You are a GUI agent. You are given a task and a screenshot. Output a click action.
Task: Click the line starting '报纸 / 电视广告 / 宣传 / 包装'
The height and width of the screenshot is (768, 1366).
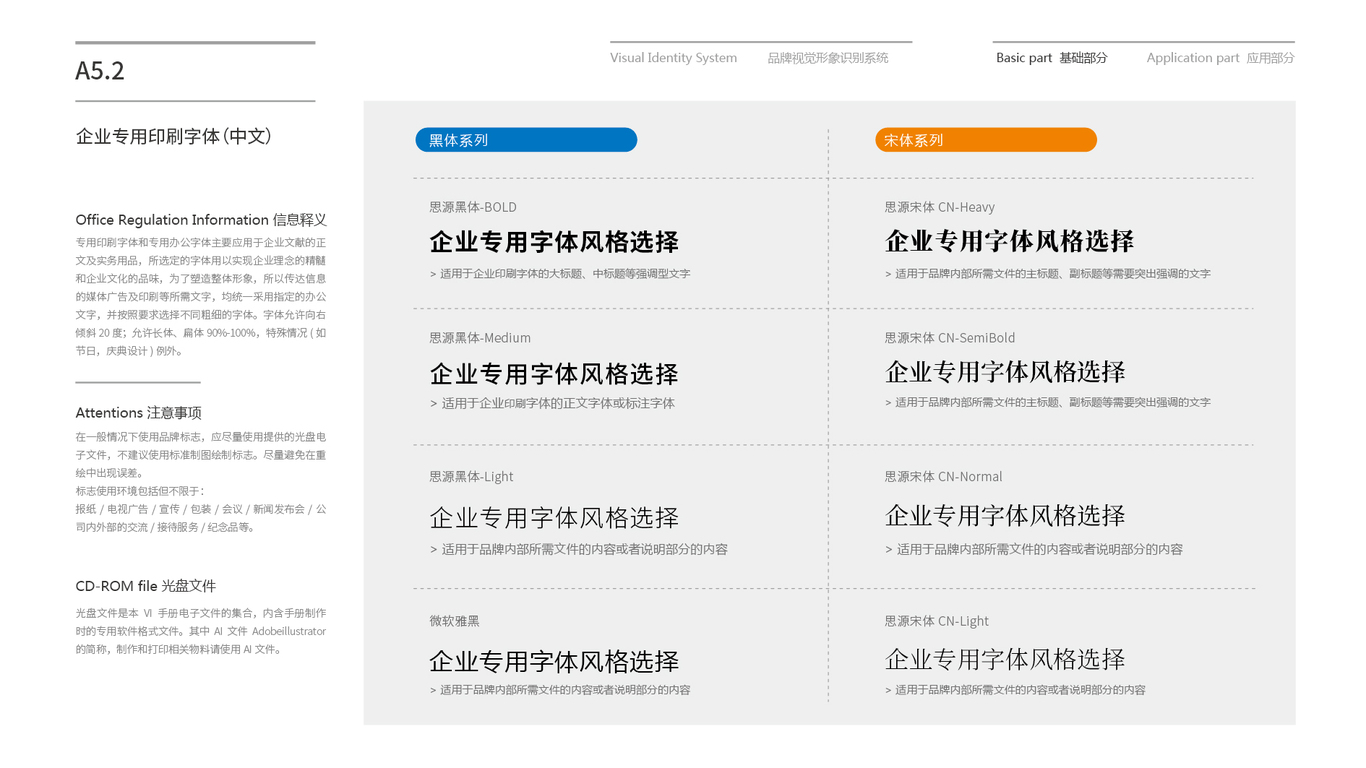point(201,509)
